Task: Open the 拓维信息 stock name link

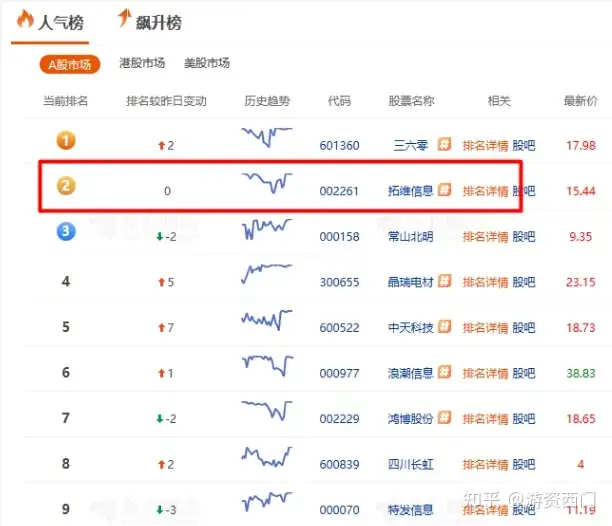Action: coord(411,191)
